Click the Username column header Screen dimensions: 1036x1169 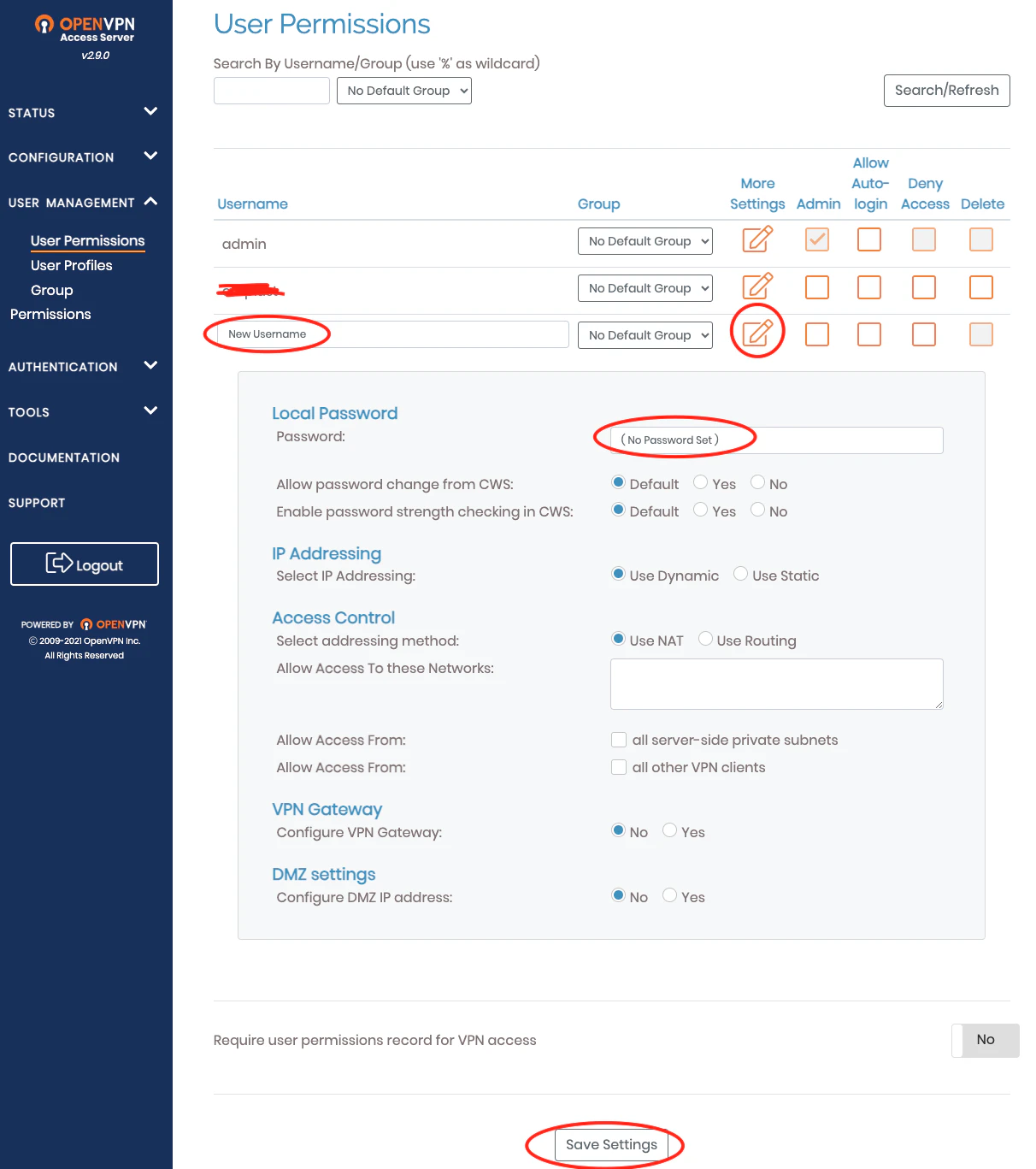click(252, 204)
